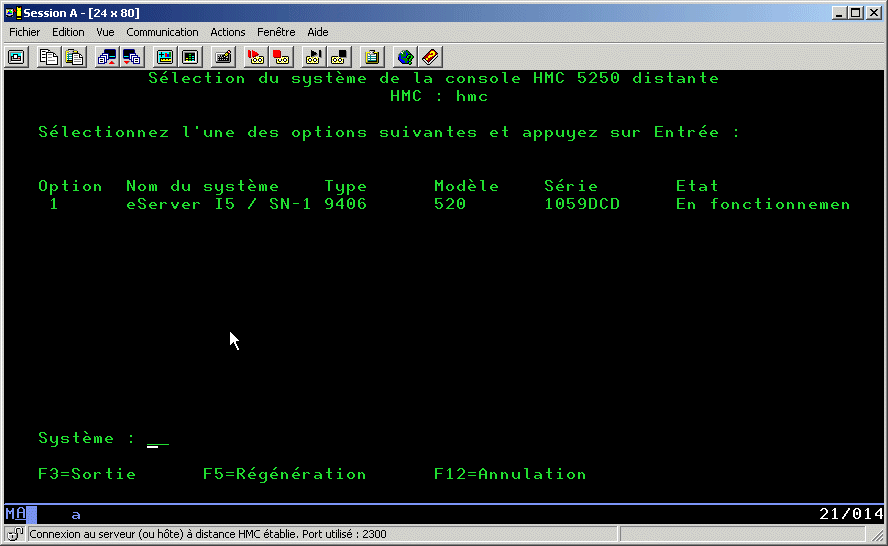The height and width of the screenshot is (546, 888).
Task: Start macro recording with red play icon
Action: [256, 57]
